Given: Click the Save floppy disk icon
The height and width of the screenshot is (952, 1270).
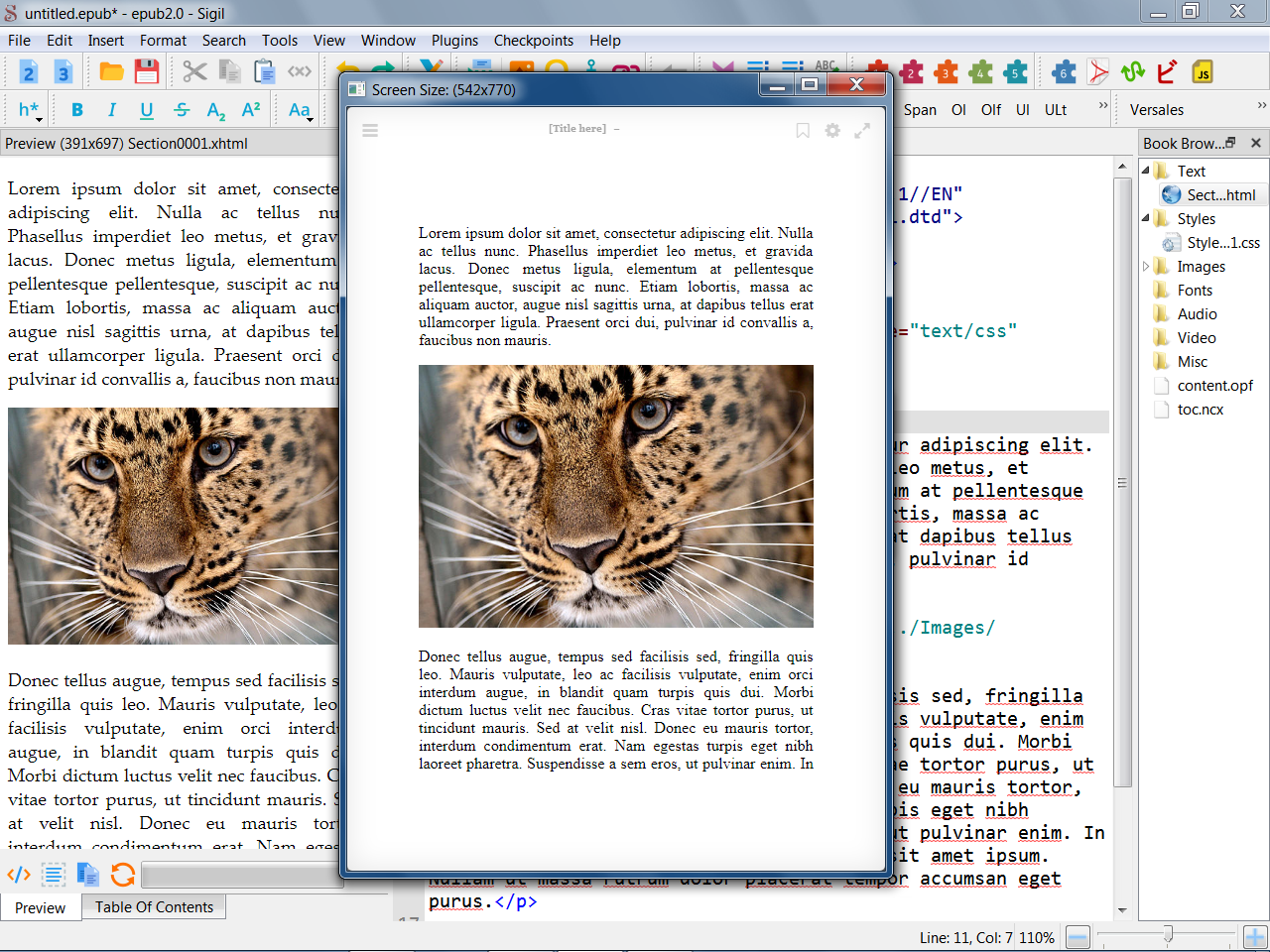Looking at the screenshot, I should [x=147, y=71].
